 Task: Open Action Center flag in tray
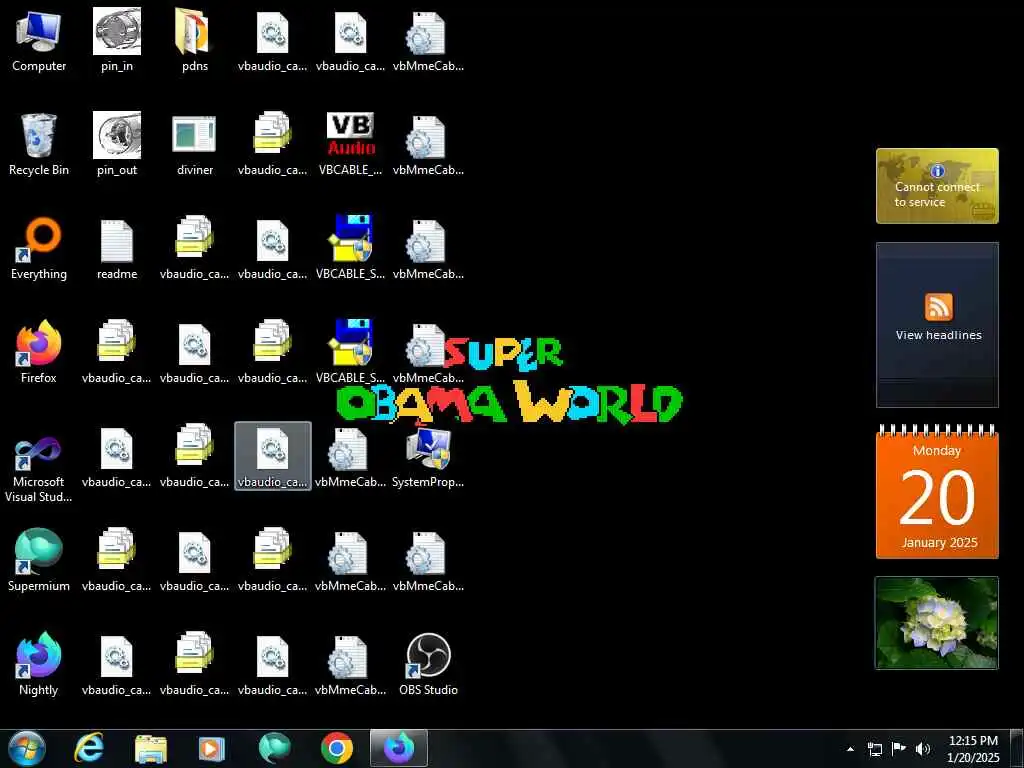(899, 749)
